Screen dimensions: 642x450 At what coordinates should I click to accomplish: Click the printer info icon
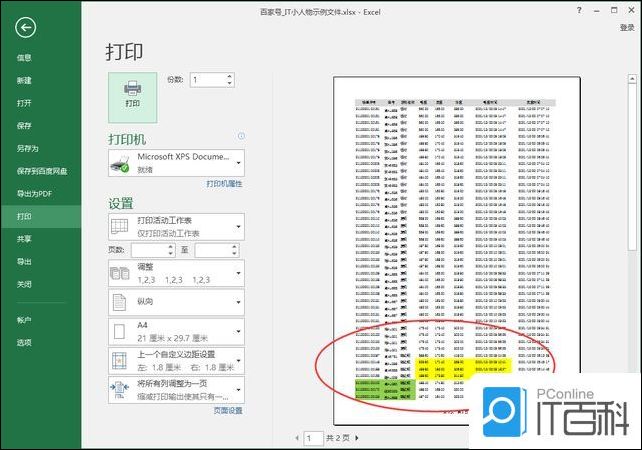(241, 136)
